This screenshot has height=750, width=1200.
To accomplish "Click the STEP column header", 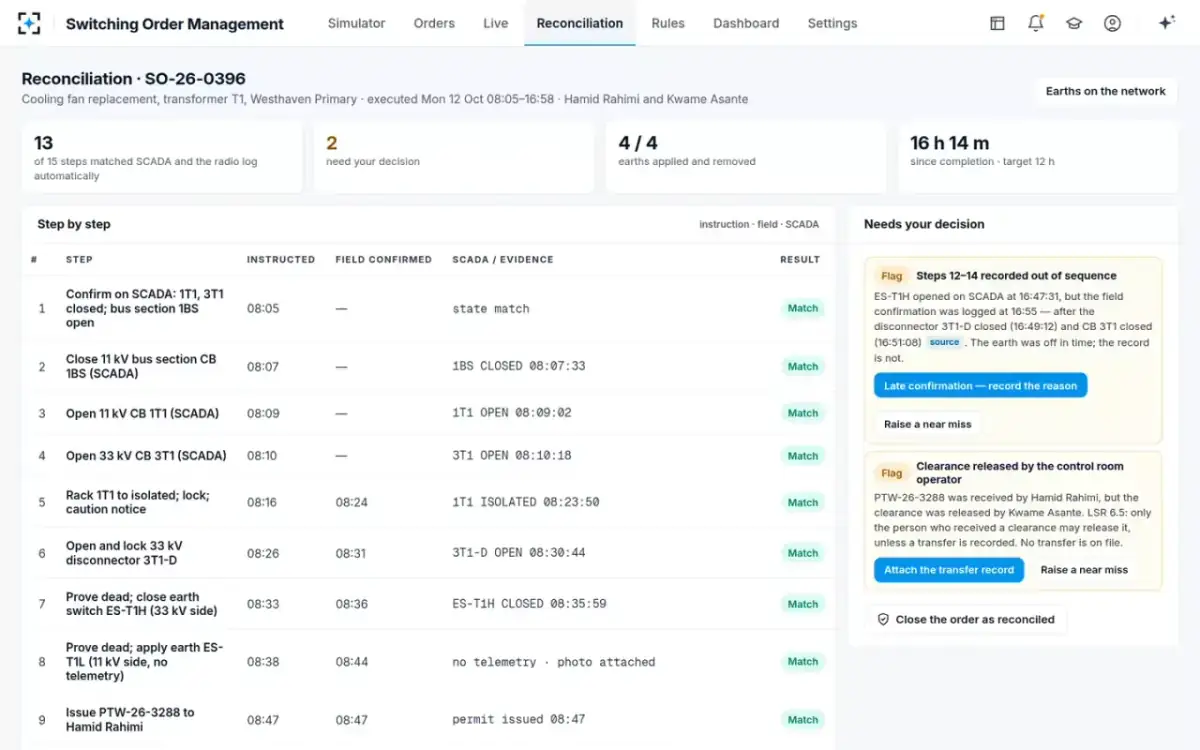I will (79, 260).
